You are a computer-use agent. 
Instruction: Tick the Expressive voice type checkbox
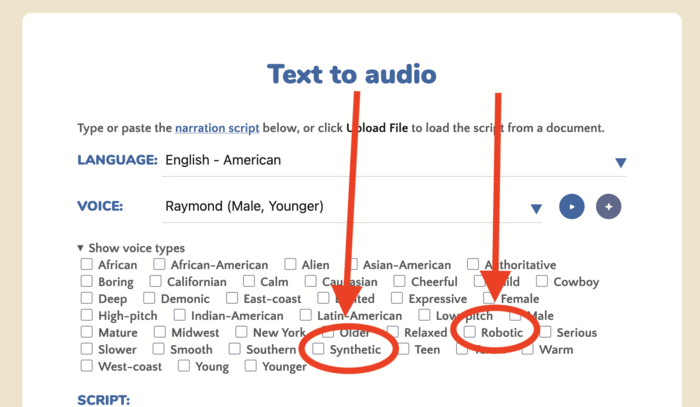pos(398,299)
